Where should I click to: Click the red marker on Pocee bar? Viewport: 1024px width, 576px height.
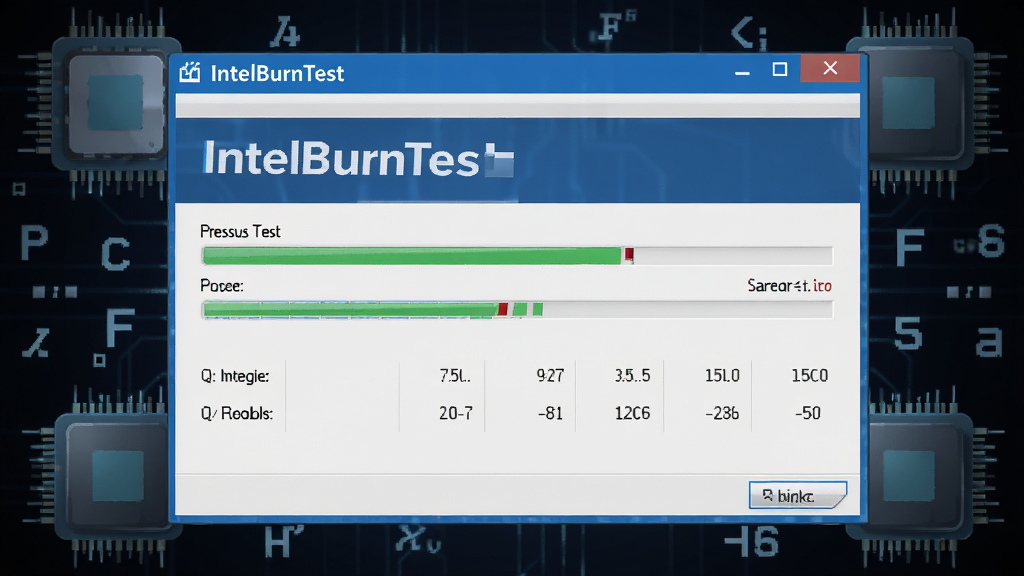[x=503, y=310]
